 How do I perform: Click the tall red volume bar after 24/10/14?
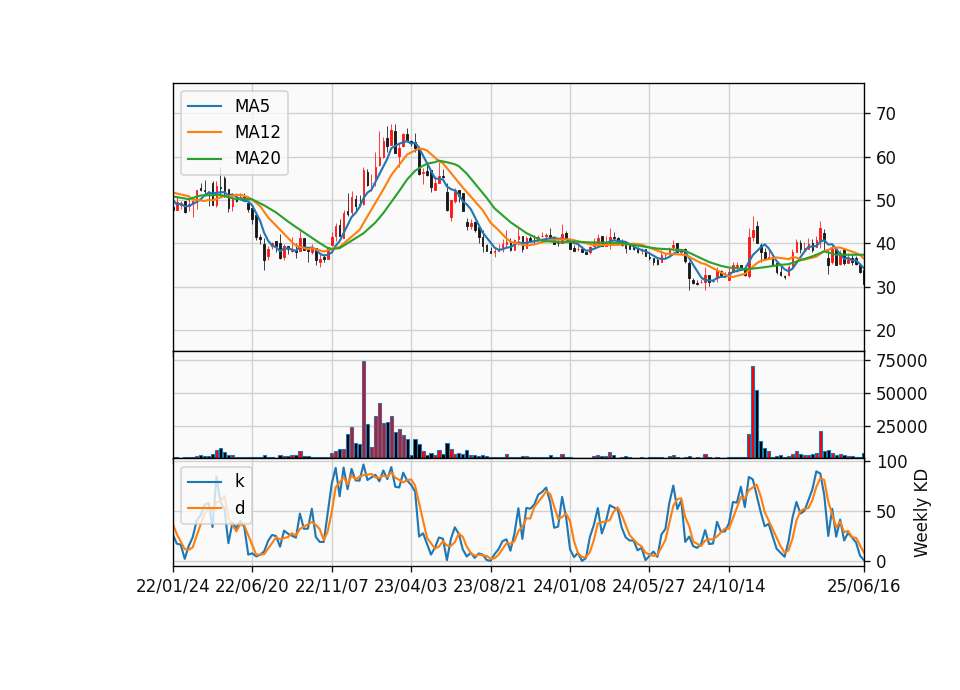tap(752, 412)
